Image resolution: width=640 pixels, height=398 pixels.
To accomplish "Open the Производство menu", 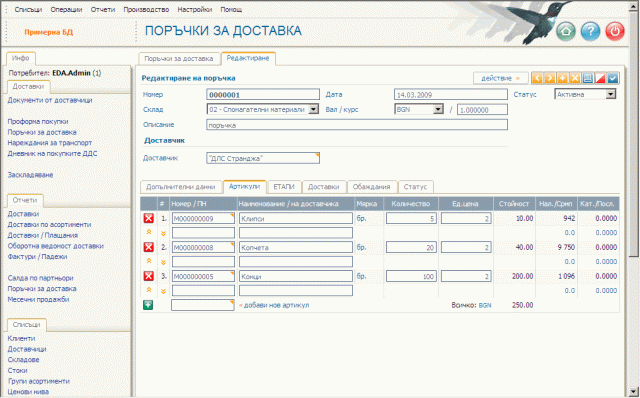I will (146, 9).
